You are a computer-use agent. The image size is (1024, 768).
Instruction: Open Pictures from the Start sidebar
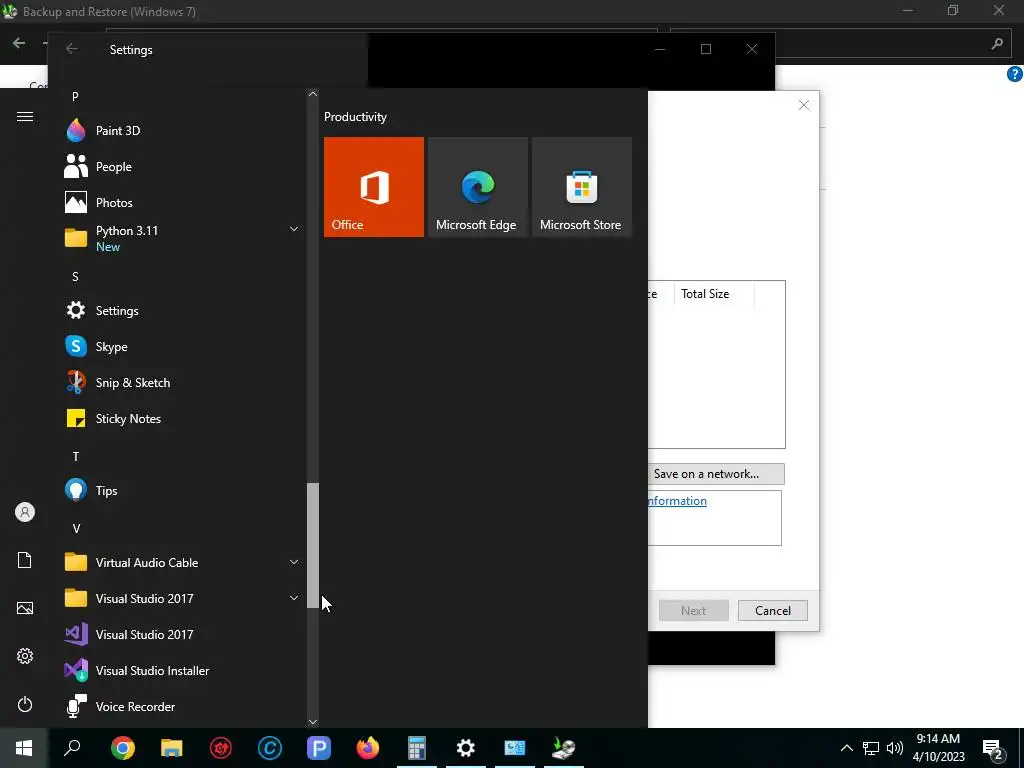[x=25, y=608]
